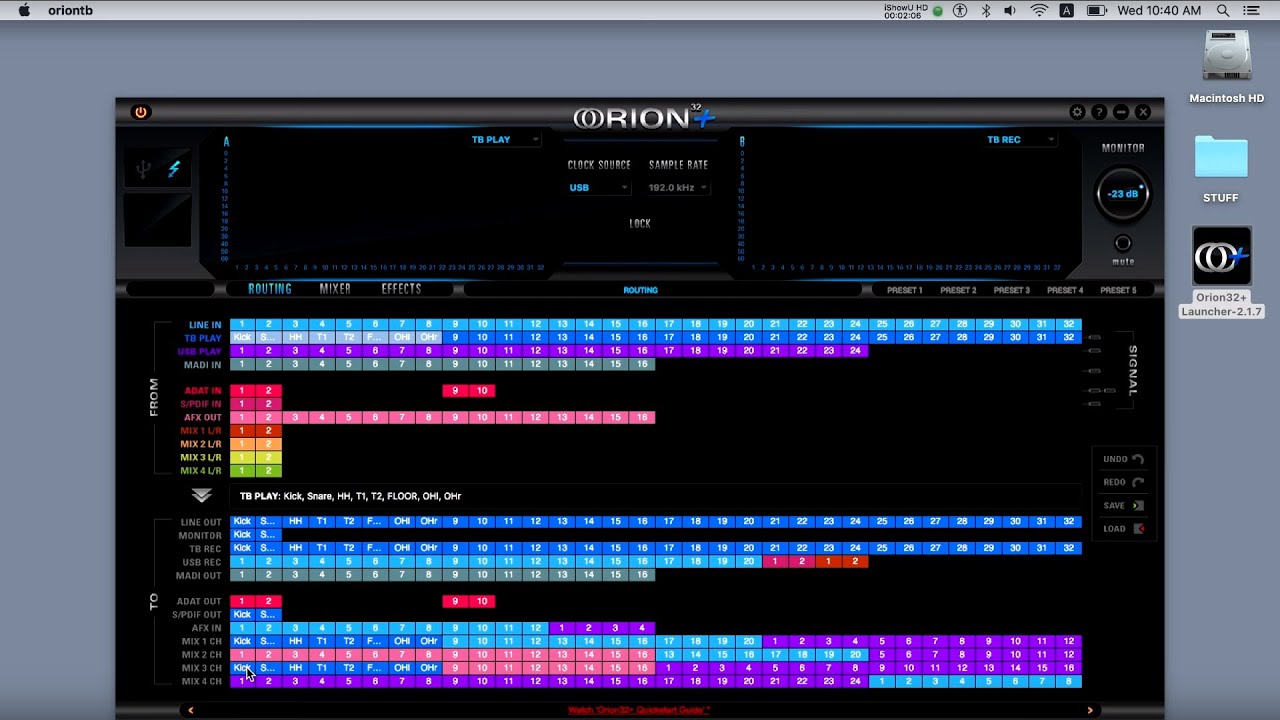Click the FROM-section LINE IN row label
The image size is (1280, 720).
point(205,325)
